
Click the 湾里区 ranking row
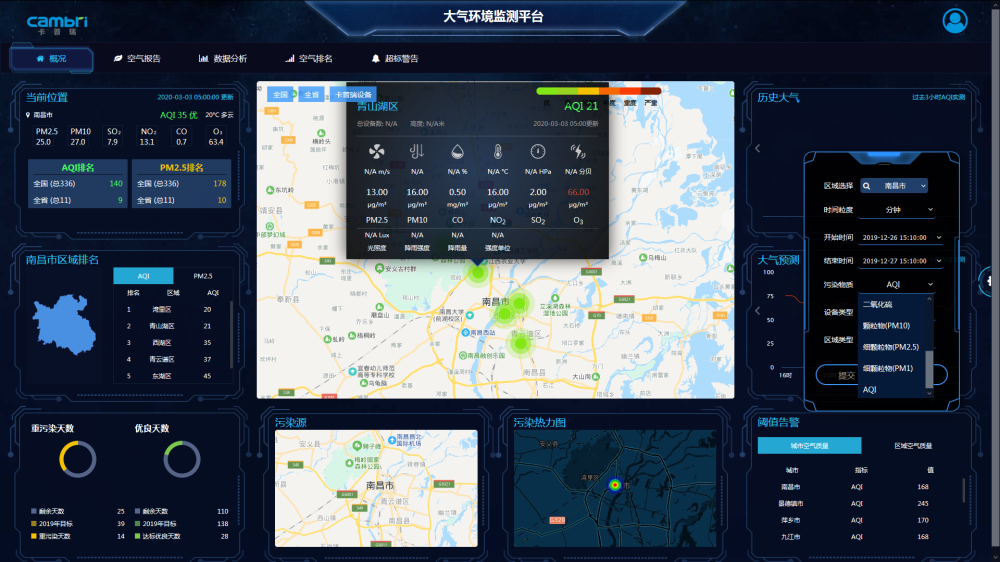pyautogui.click(x=171, y=309)
